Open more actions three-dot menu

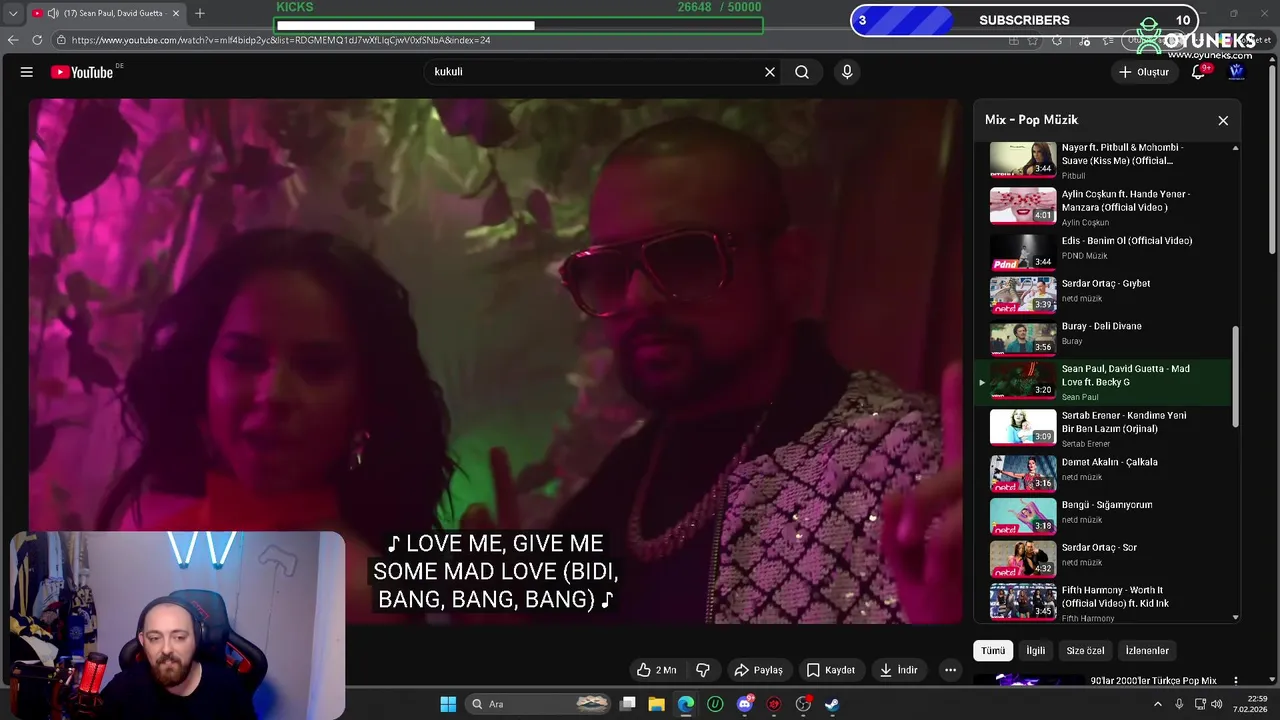(951, 670)
